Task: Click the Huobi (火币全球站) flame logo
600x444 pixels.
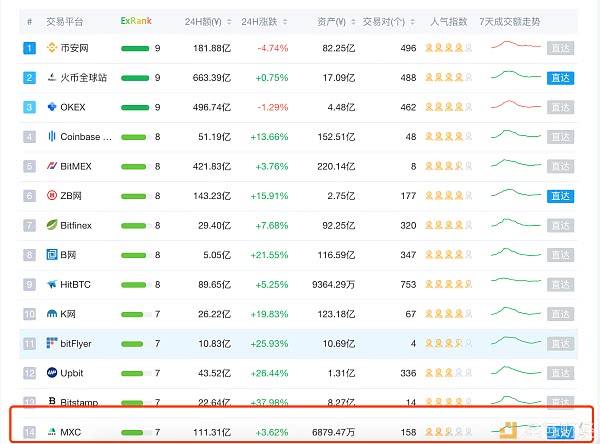Action: [x=52, y=77]
